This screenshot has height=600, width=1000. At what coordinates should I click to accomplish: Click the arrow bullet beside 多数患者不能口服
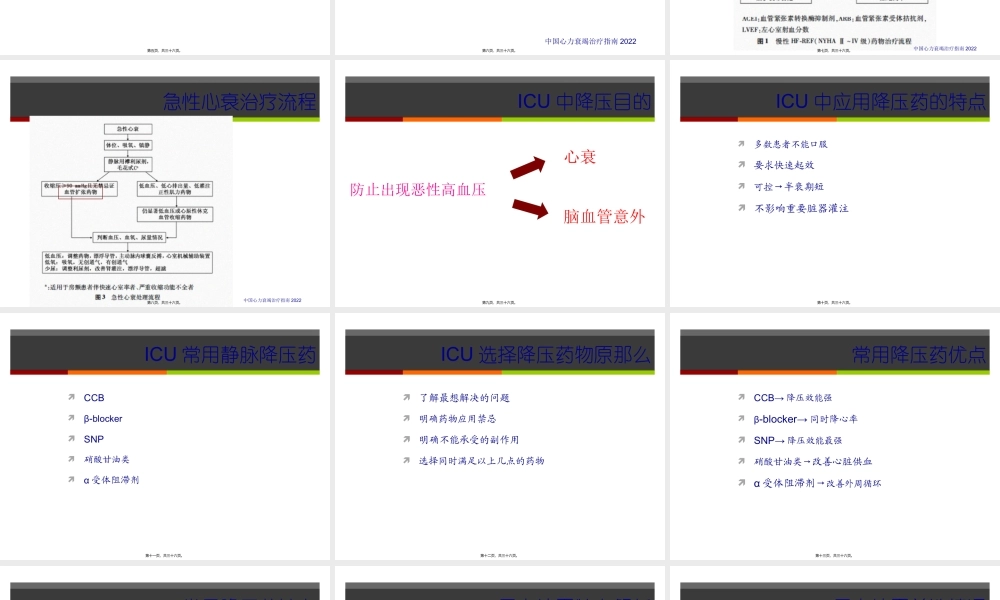click(x=740, y=143)
